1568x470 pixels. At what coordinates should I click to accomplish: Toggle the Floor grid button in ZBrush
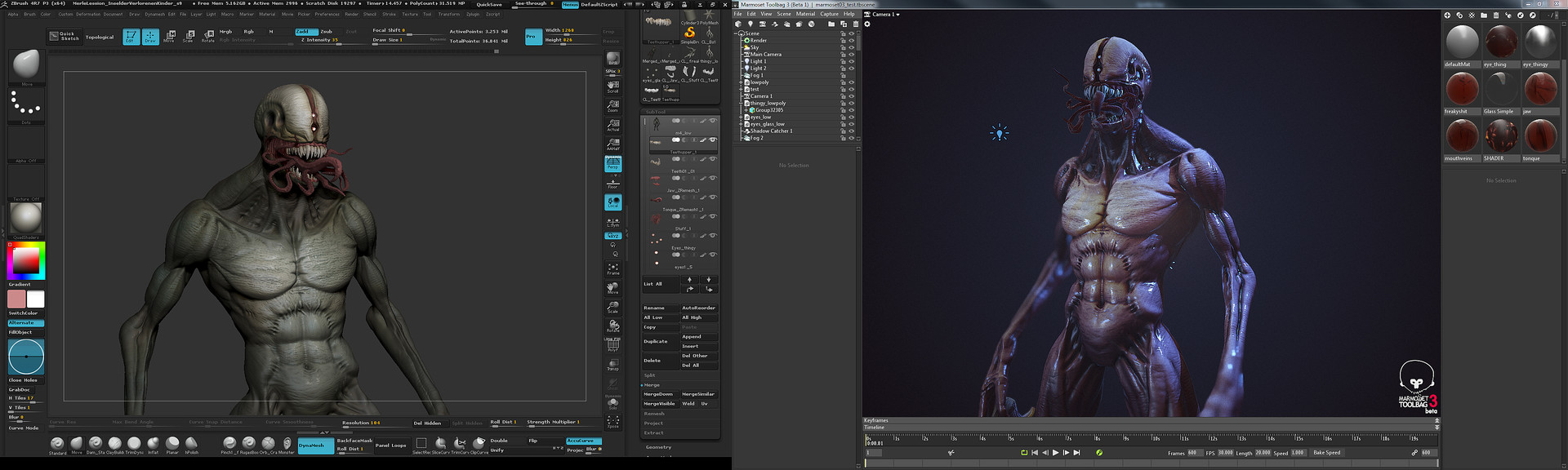pos(612,182)
